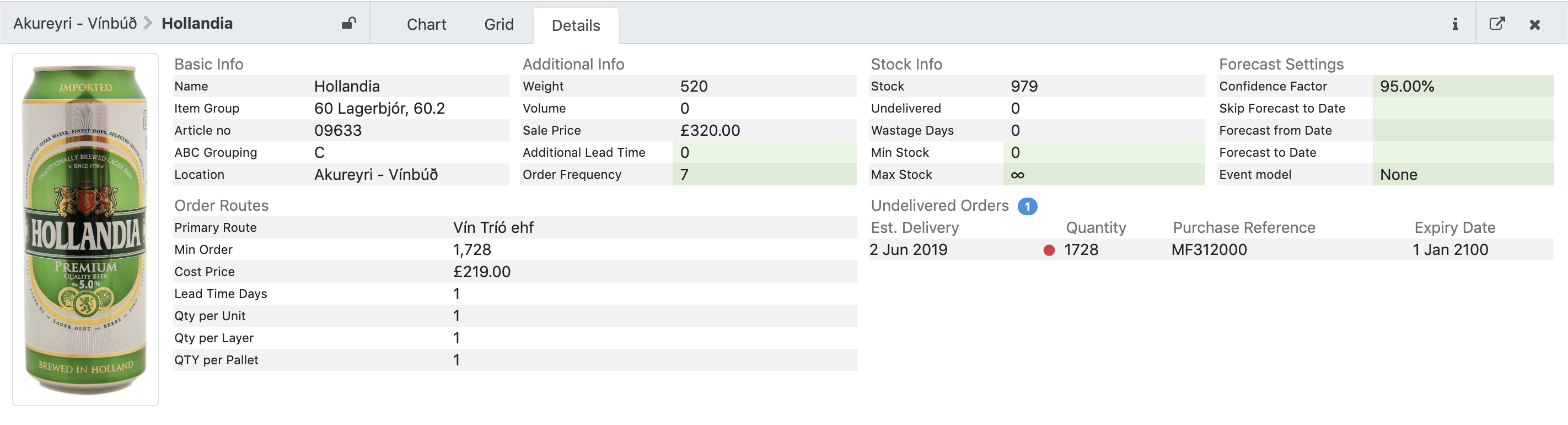Edit the Max Stock infinity value
Image resolution: width=1568 pixels, height=425 pixels.
click(x=1104, y=174)
